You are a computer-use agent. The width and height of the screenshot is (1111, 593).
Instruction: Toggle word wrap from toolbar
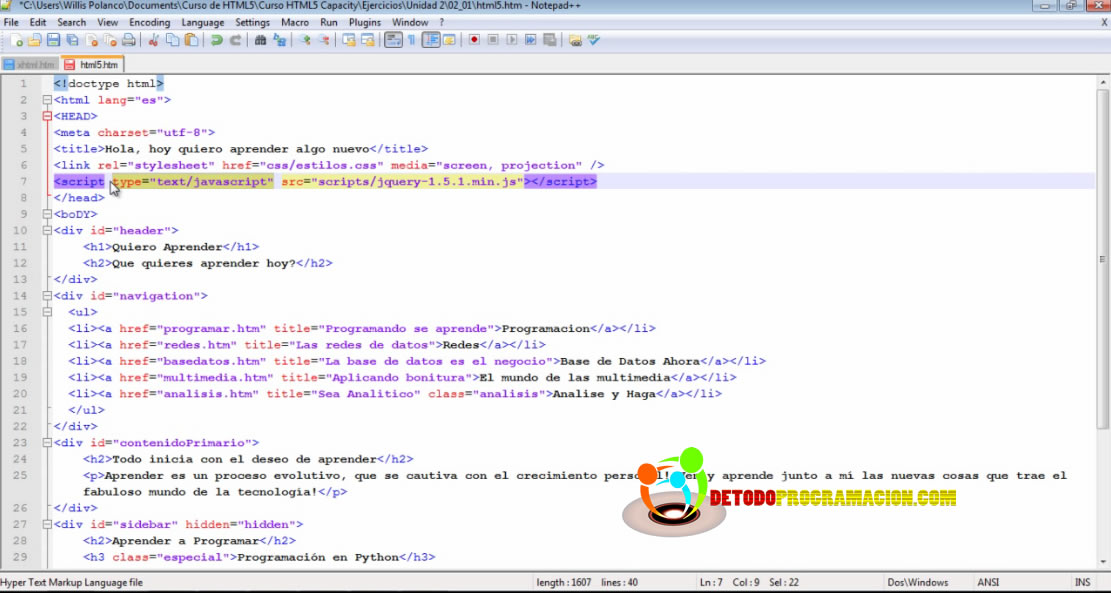pyautogui.click(x=389, y=41)
